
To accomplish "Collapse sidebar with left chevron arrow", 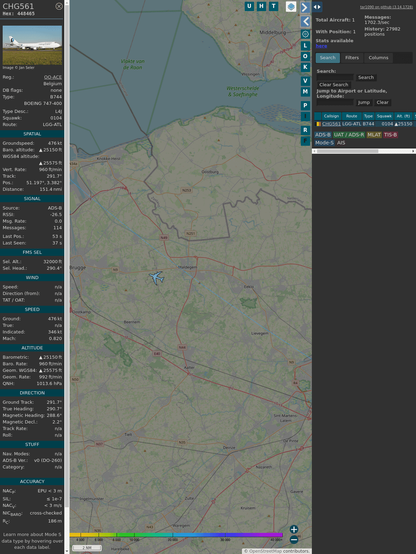I will (305, 22).
